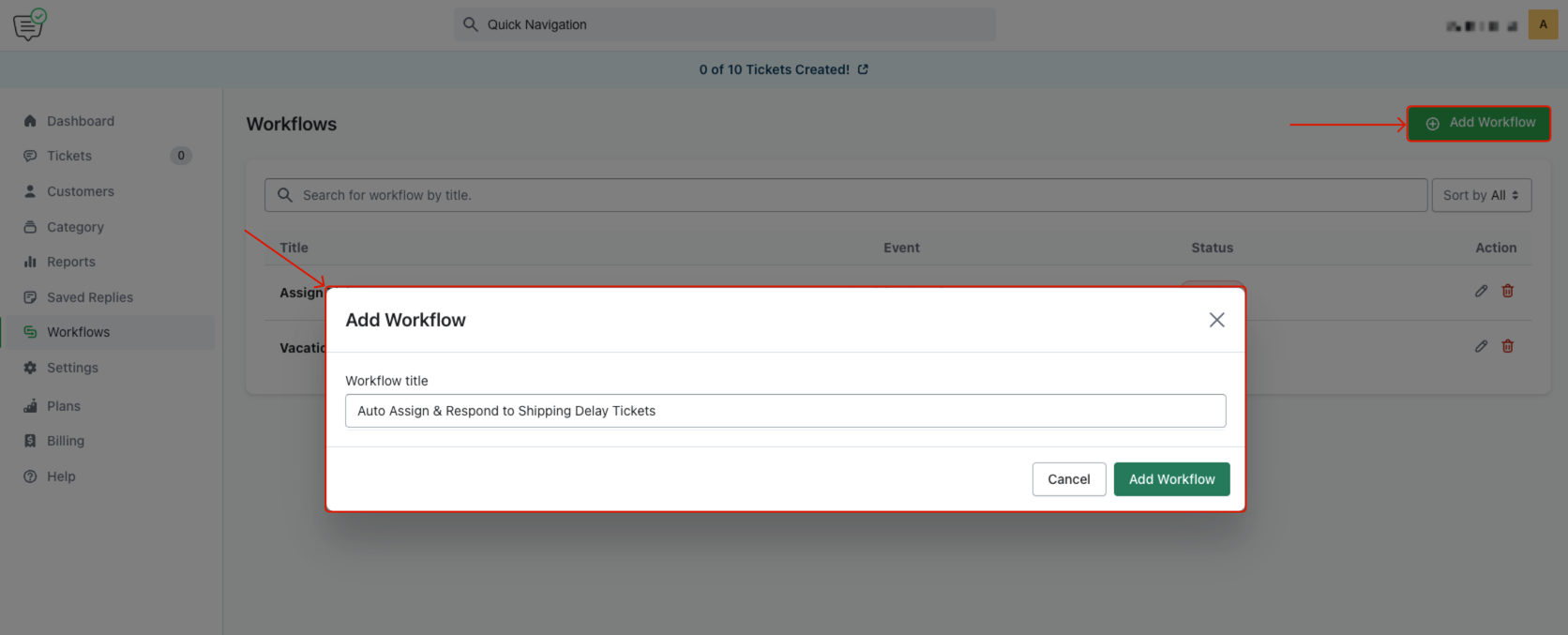Focus the Workflow title text field
Viewport: 1568px width, 635px height.
point(785,411)
